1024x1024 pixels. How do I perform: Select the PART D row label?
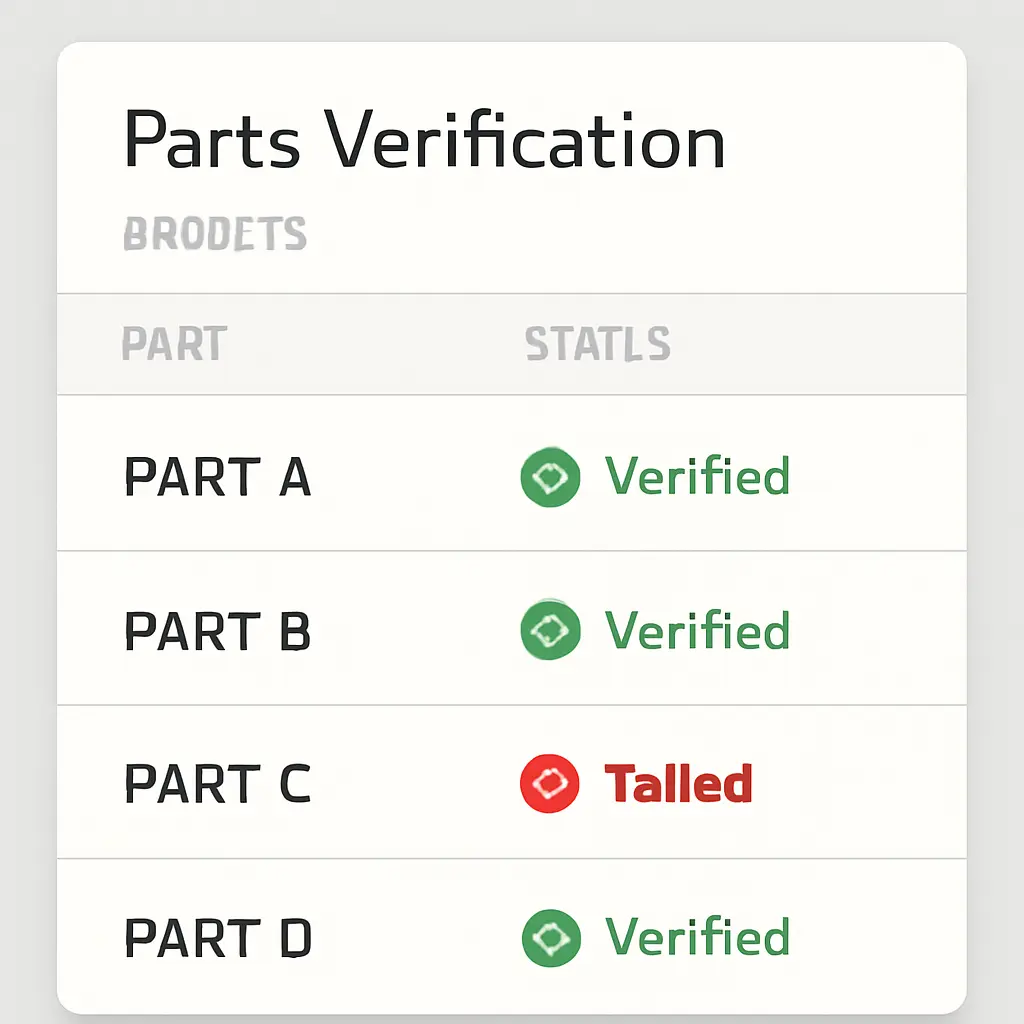point(217,938)
